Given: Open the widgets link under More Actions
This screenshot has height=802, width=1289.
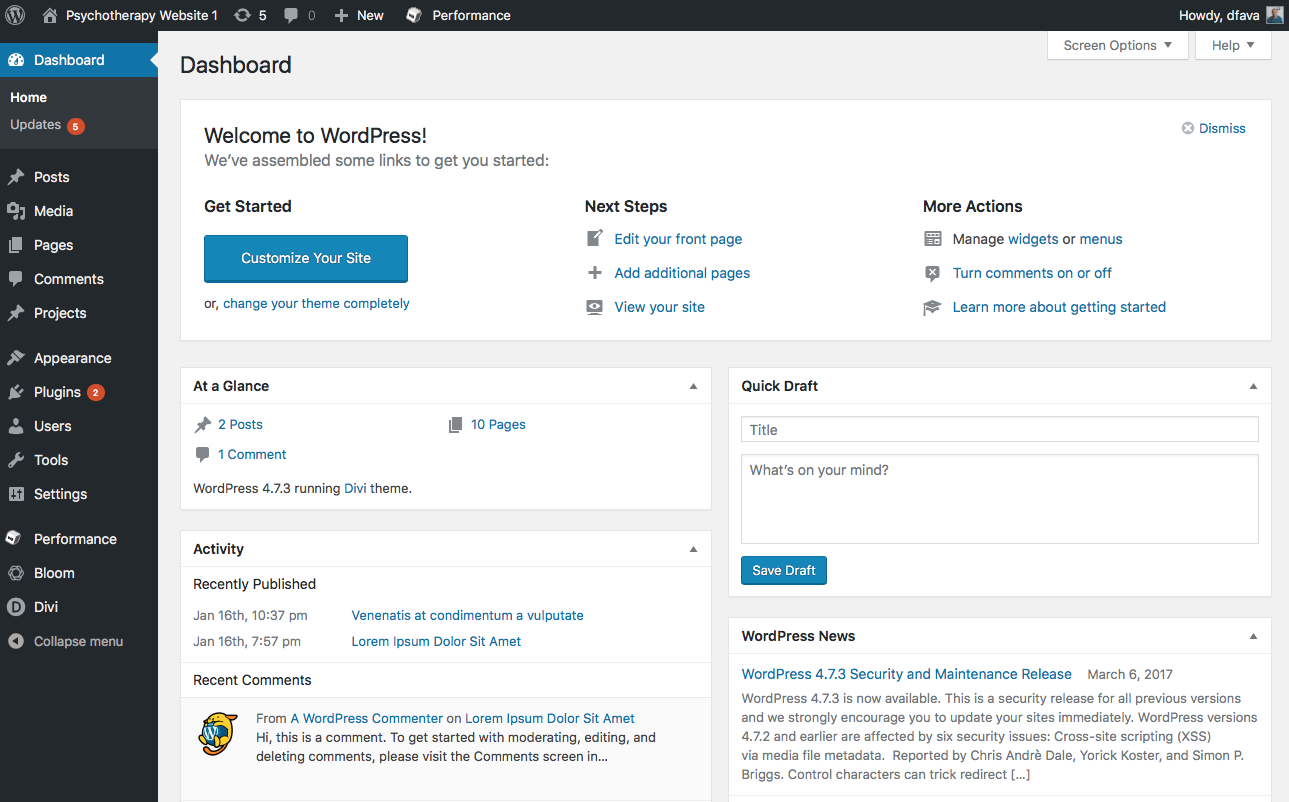Looking at the screenshot, I should click(1033, 239).
